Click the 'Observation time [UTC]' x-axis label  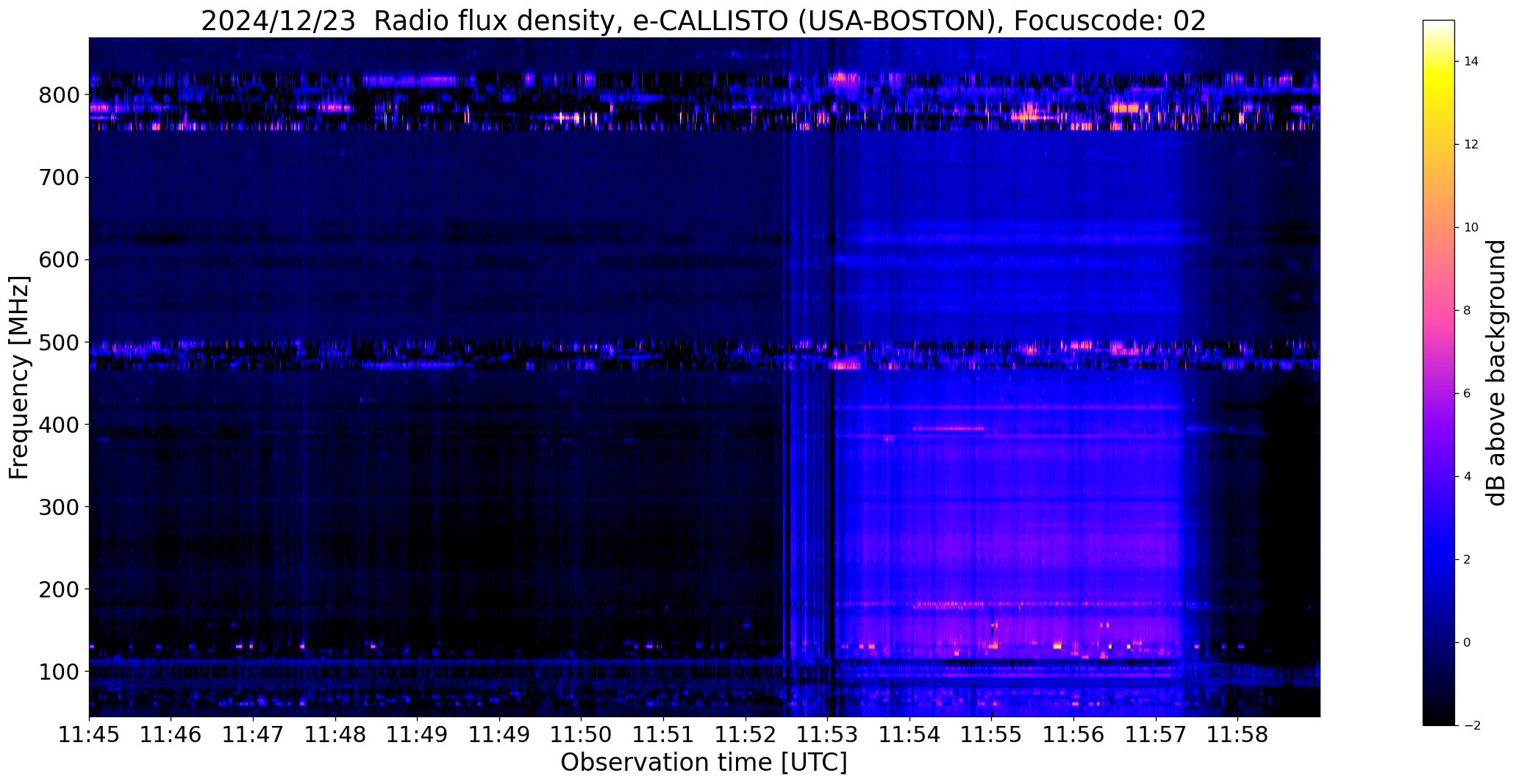(x=704, y=763)
